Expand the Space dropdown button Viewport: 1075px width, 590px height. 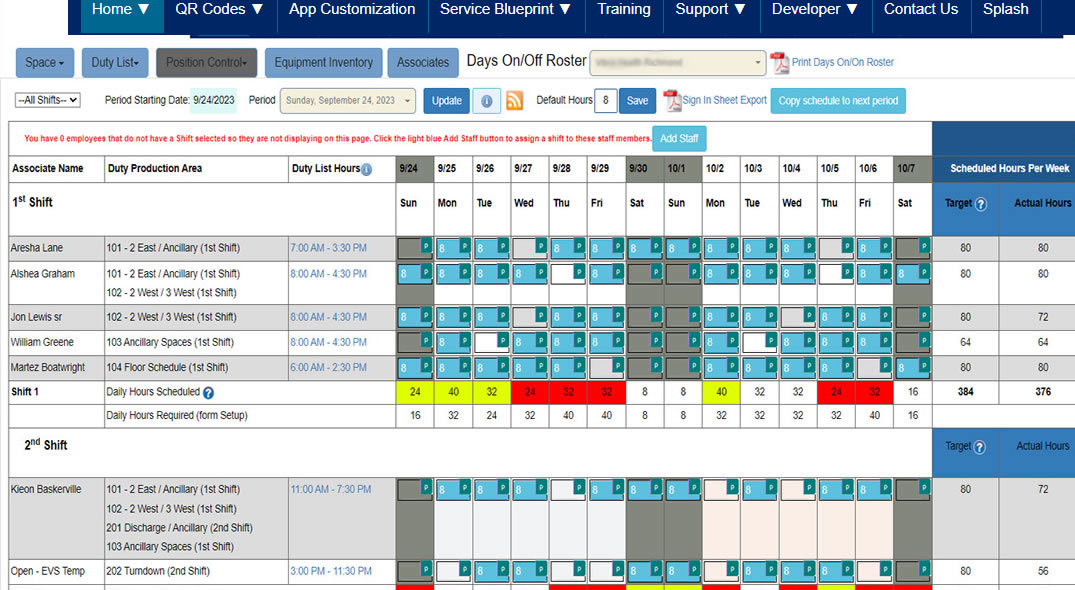pos(45,62)
